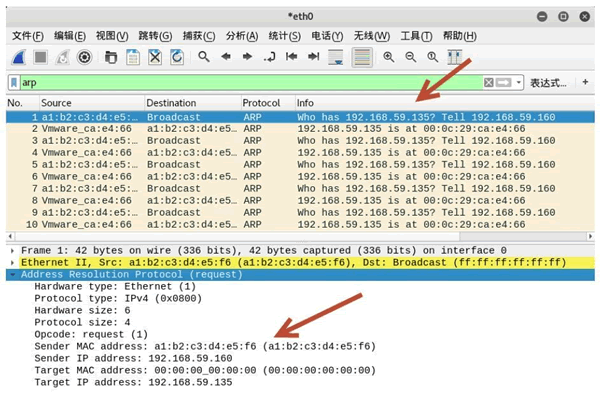Open the 分析(A) menu
The height and width of the screenshot is (393, 600).
242,36
